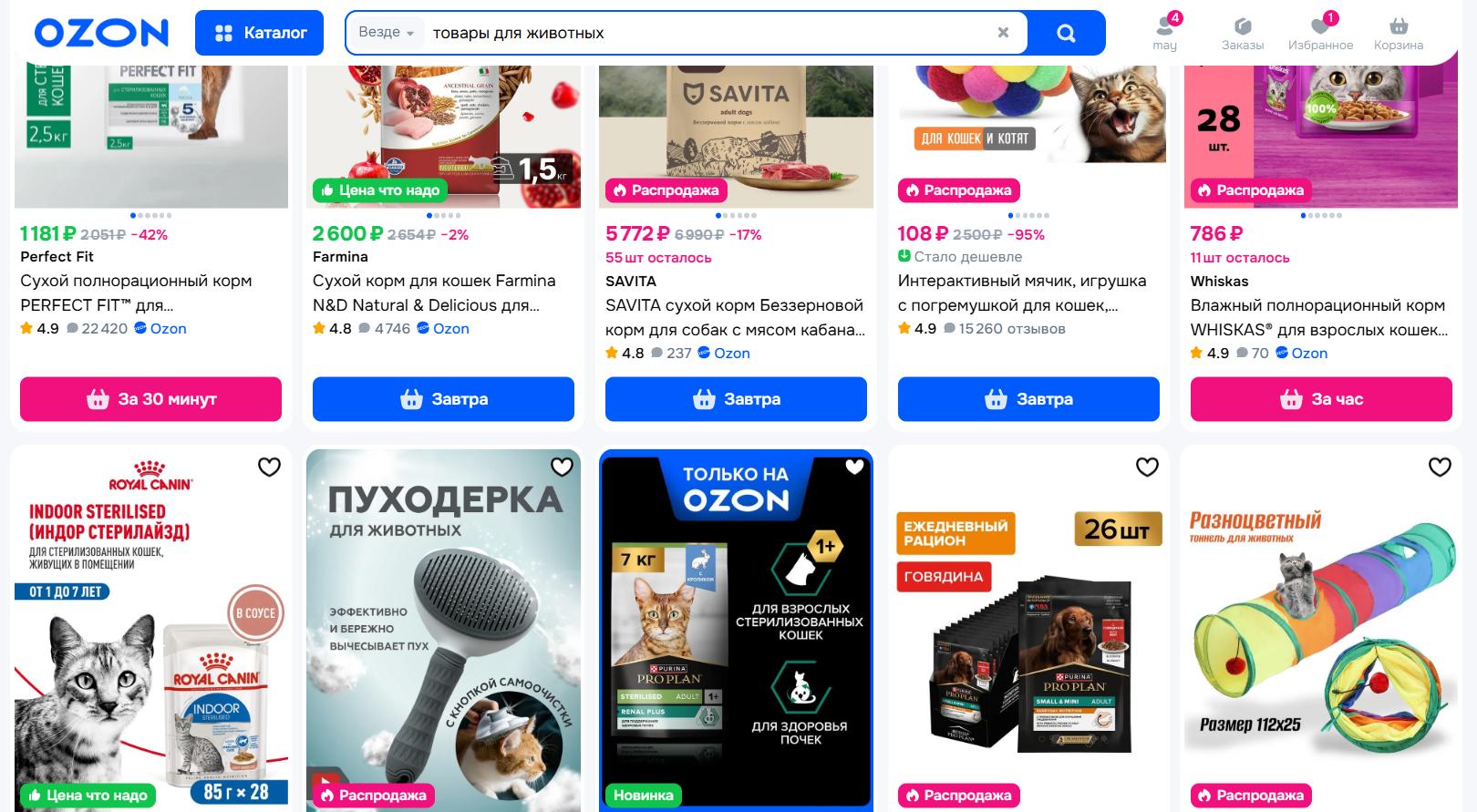Image resolution: width=1477 pixels, height=812 pixels.
Task: Open the Каталог menu button
Action: [x=259, y=33]
